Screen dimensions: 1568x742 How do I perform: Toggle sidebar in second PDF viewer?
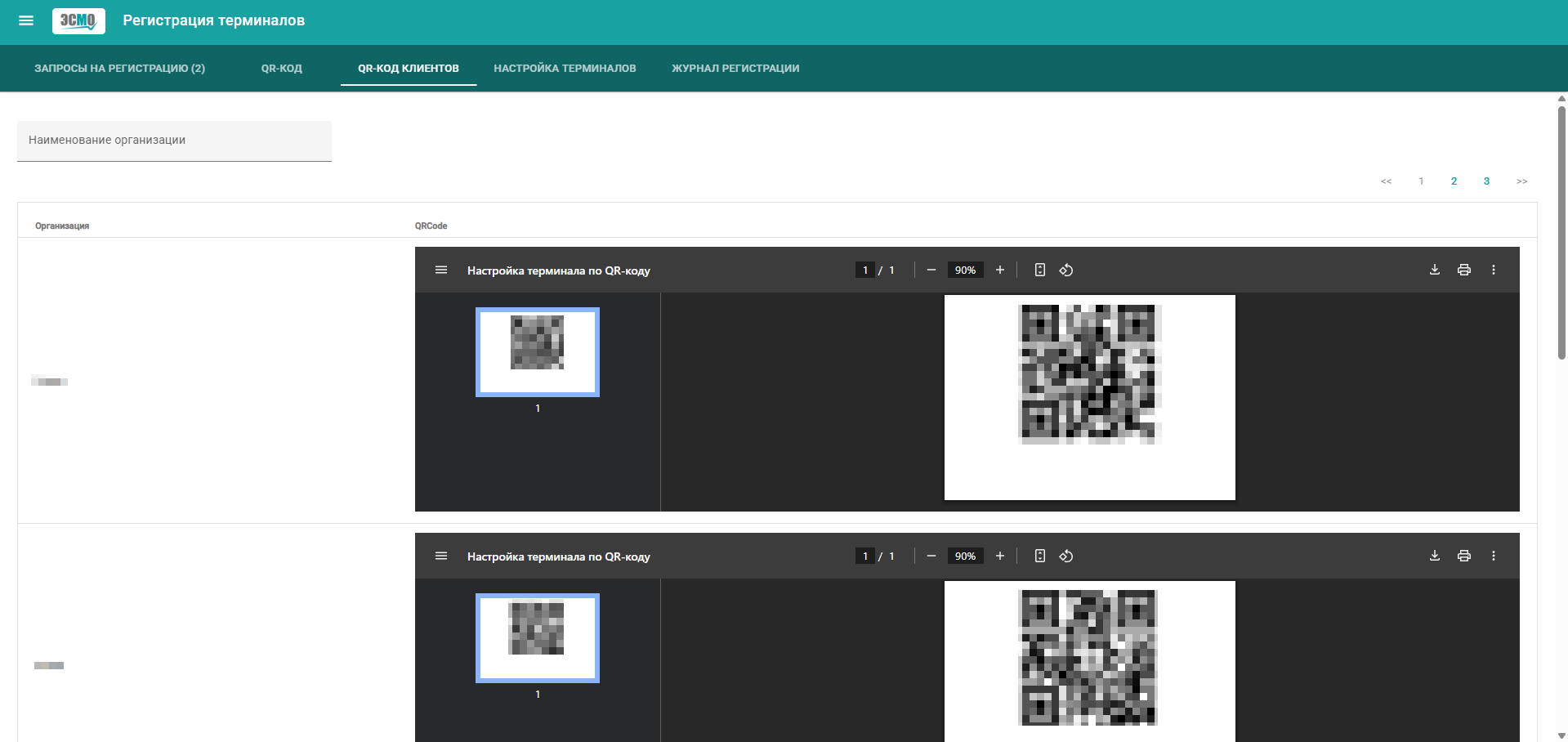pos(441,556)
